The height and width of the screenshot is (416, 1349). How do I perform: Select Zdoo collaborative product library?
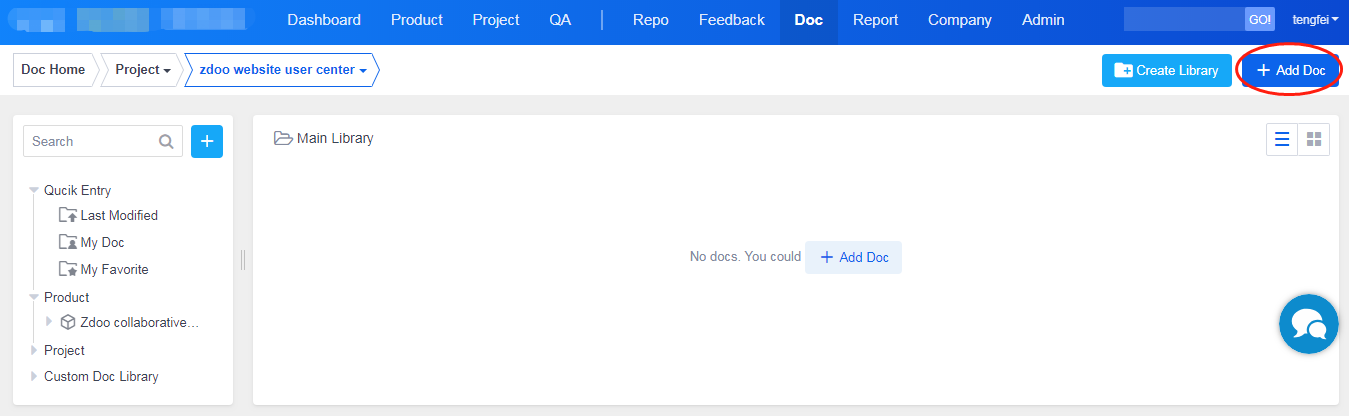(x=139, y=322)
